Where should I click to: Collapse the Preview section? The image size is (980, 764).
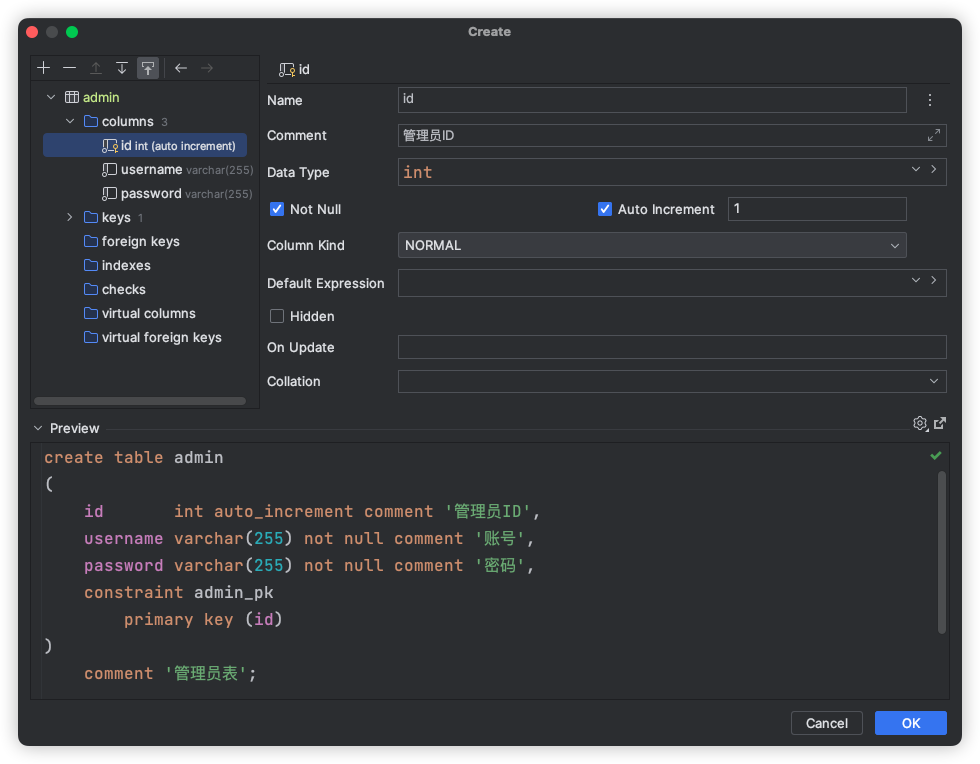tap(38, 428)
